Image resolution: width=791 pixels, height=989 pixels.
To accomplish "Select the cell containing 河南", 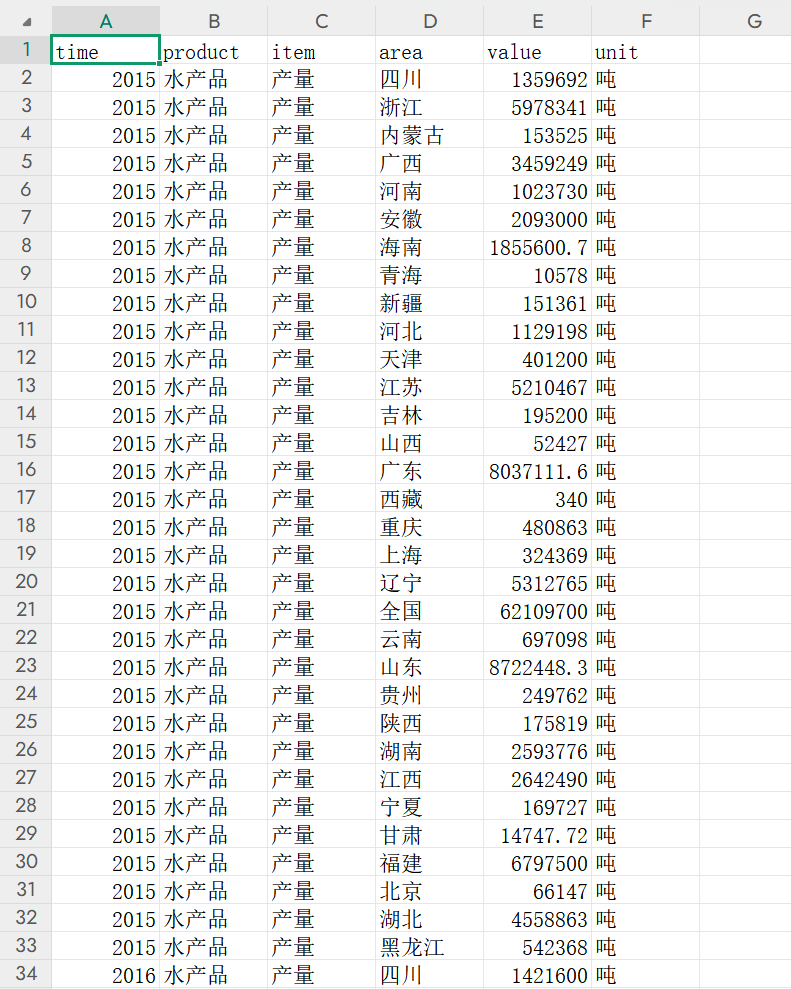I will tap(430, 190).
